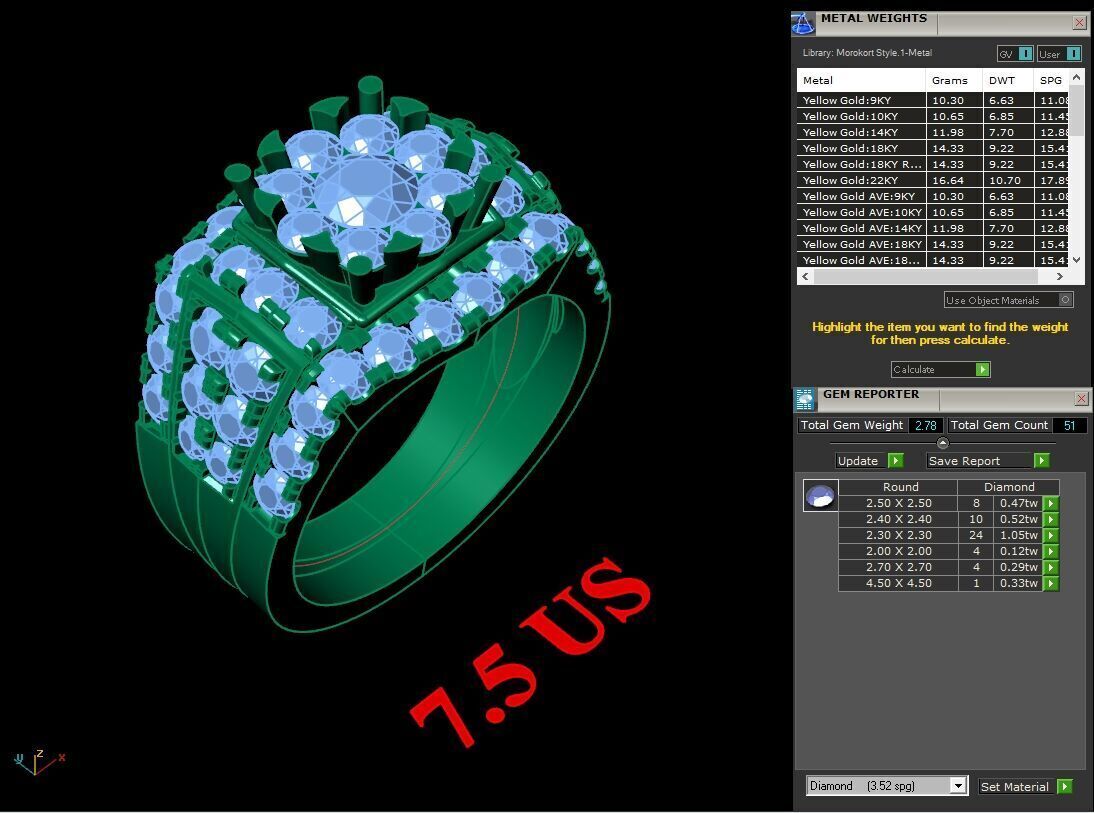The width and height of the screenshot is (1094, 813).
Task: Click green arrow on 2.50 X 2.50 row
Action: click(1051, 503)
